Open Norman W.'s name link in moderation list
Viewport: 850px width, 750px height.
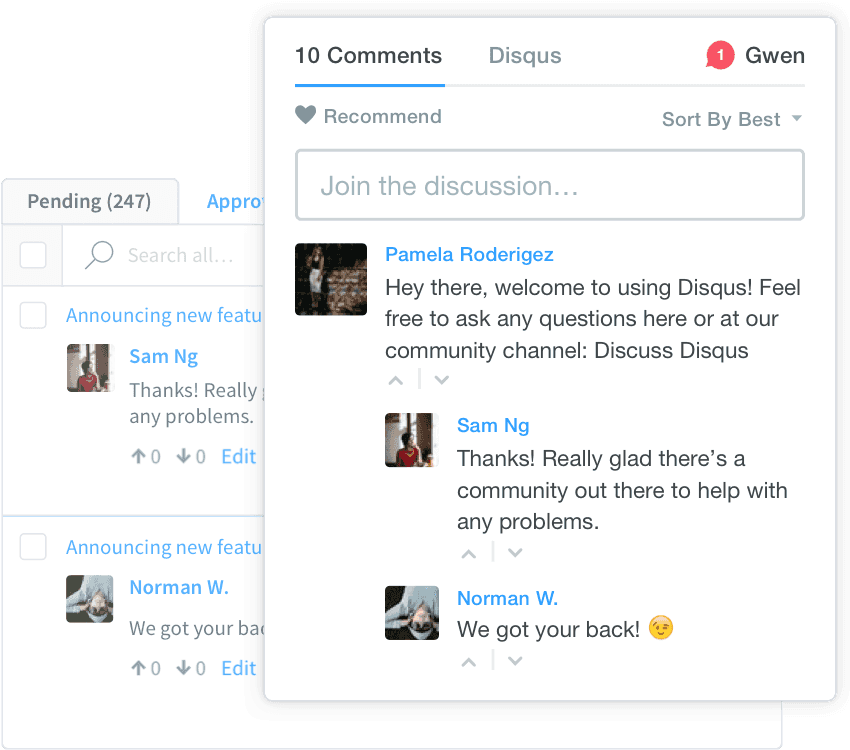pos(179,587)
